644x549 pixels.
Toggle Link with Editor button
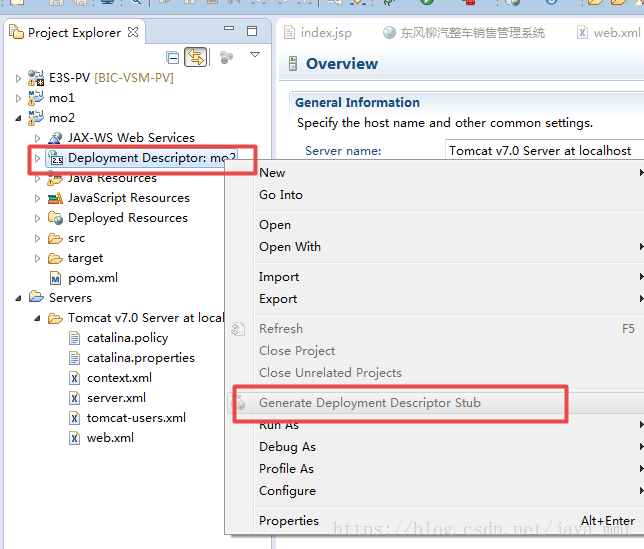(x=196, y=57)
